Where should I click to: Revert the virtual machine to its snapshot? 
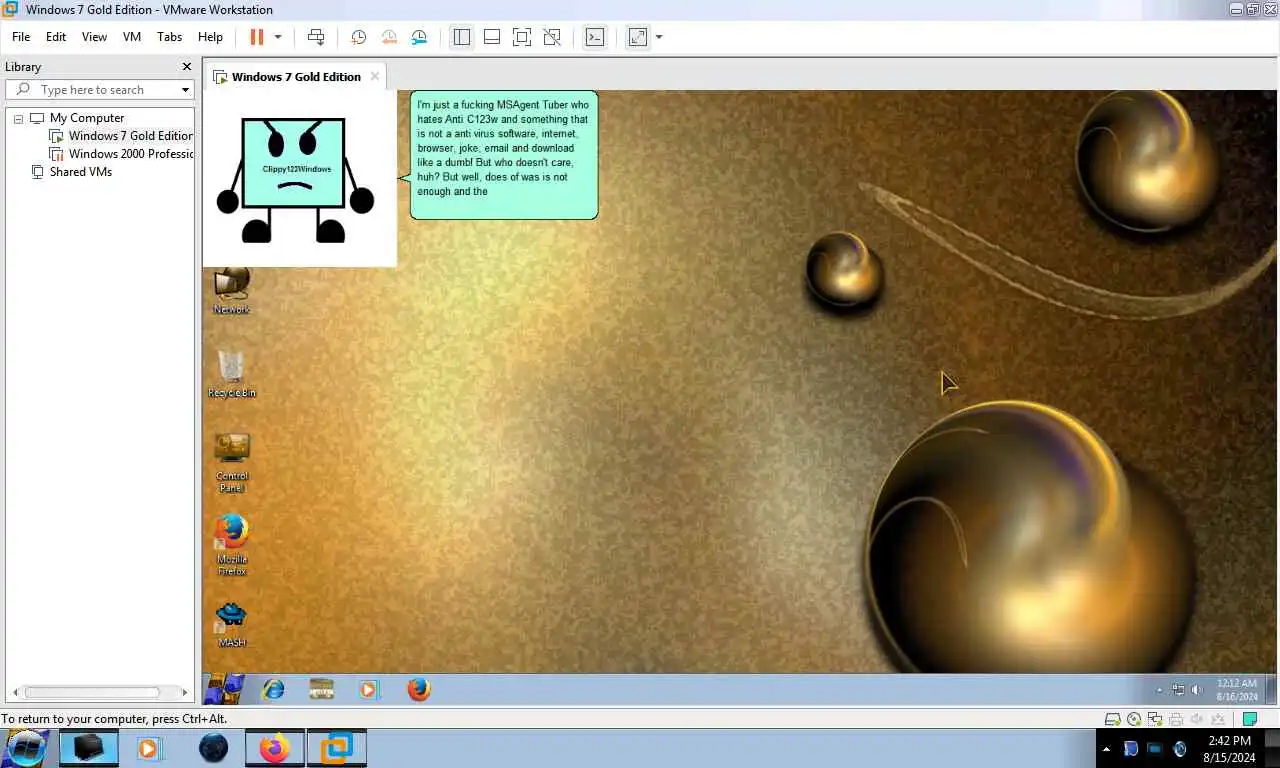click(x=389, y=37)
